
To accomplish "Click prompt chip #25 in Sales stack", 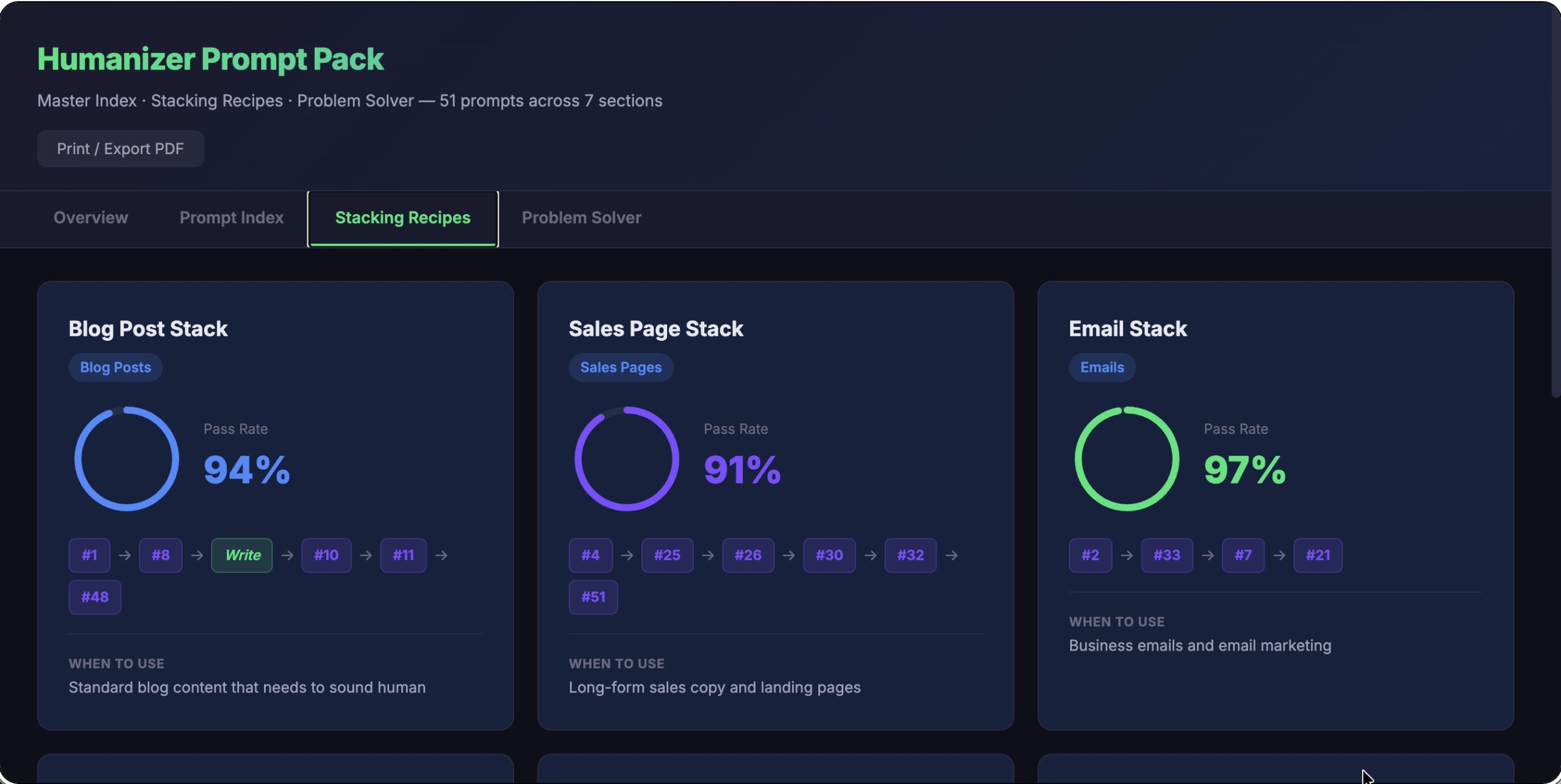I will point(666,555).
